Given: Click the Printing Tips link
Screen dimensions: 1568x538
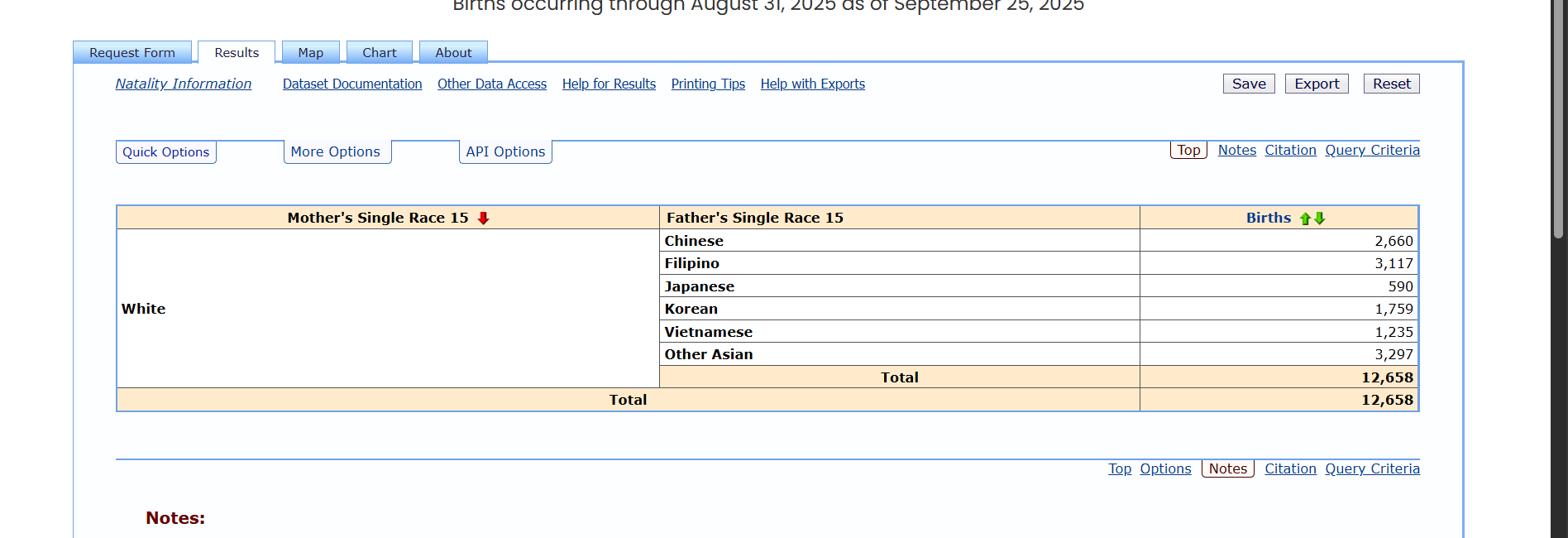Looking at the screenshot, I should (708, 84).
